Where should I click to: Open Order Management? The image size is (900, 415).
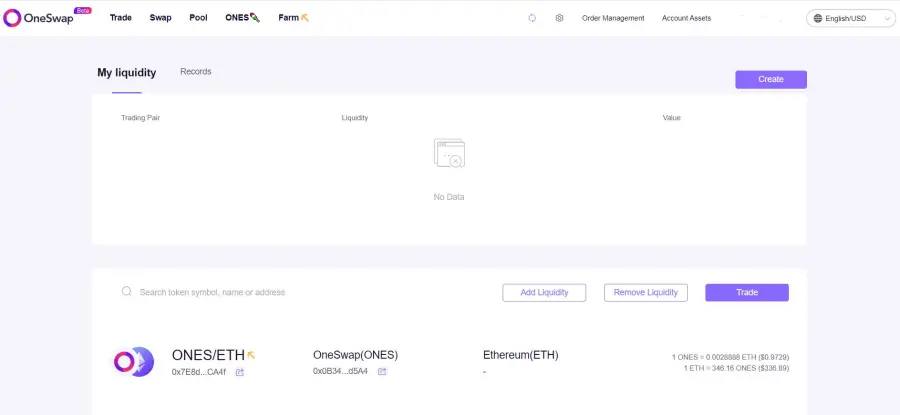pyautogui.click(x=613, y=18)
